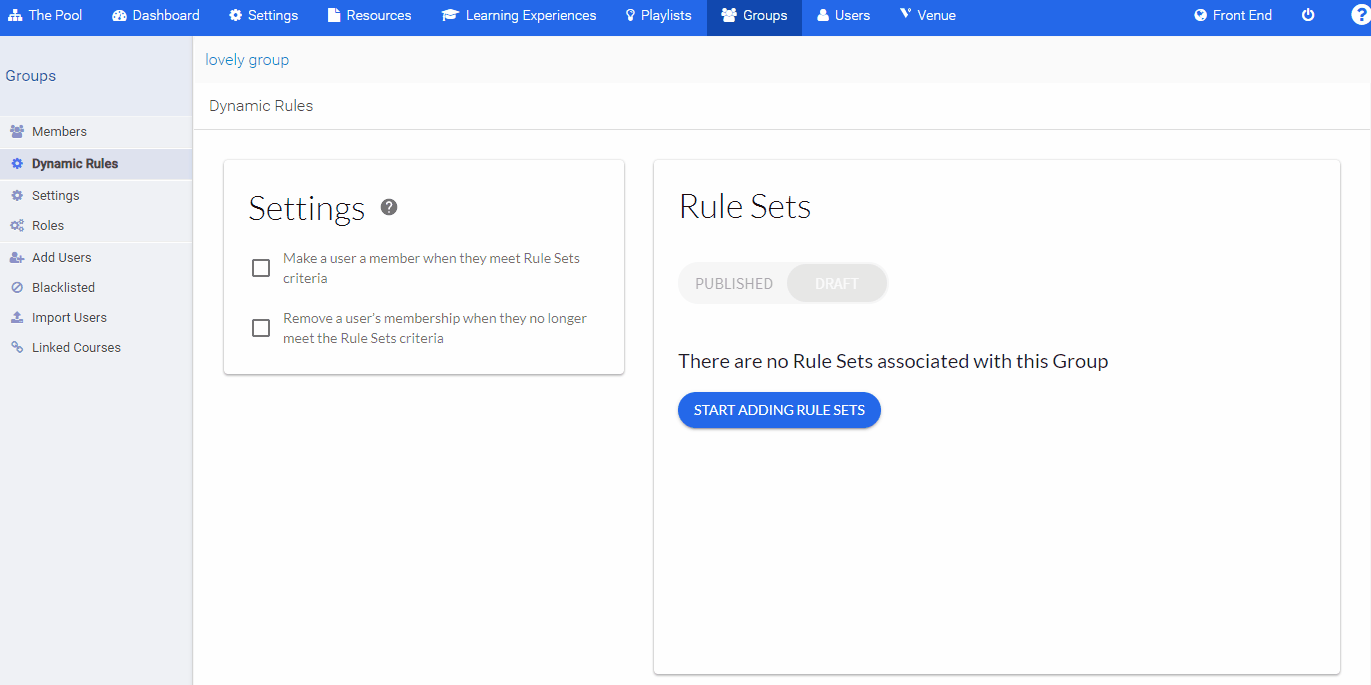
Task: Click the Dashboard icon in top navigation
Action: (x=119, y=15)
